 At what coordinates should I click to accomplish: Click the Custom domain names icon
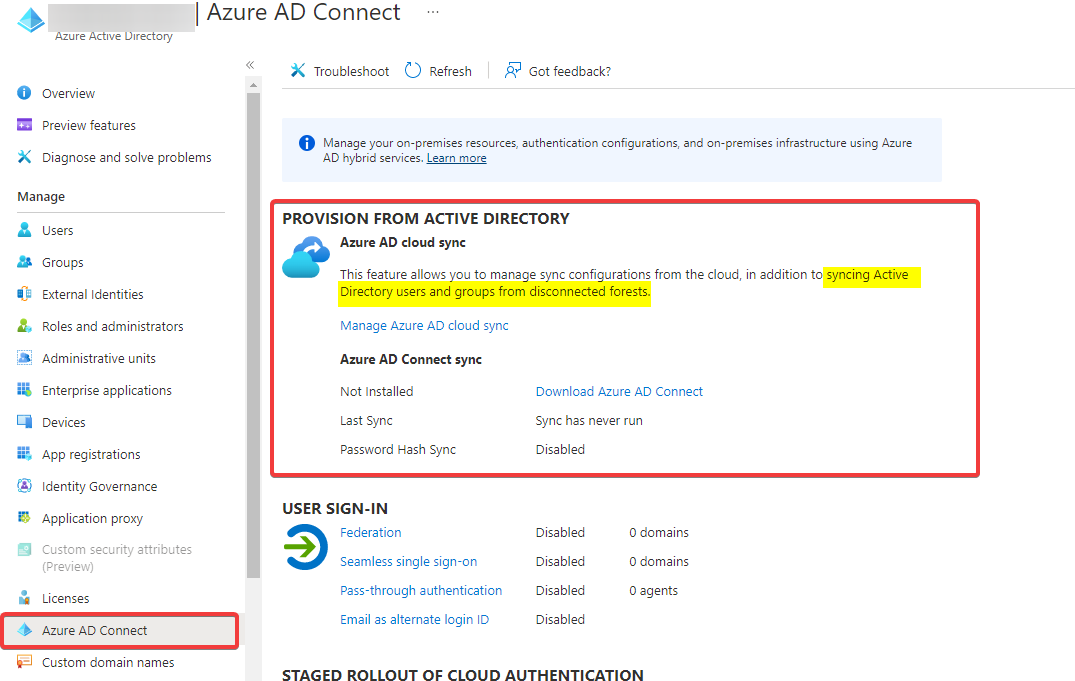[24, 661]
